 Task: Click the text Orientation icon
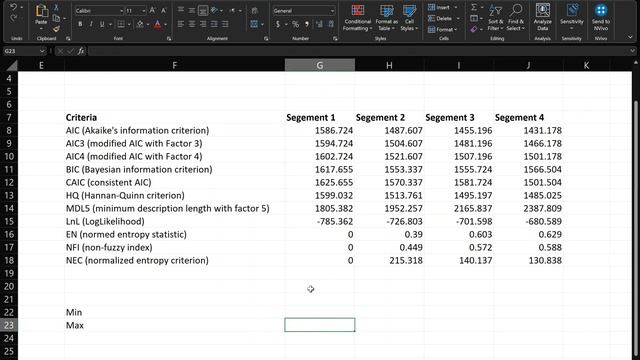click(x=214, y=10)
